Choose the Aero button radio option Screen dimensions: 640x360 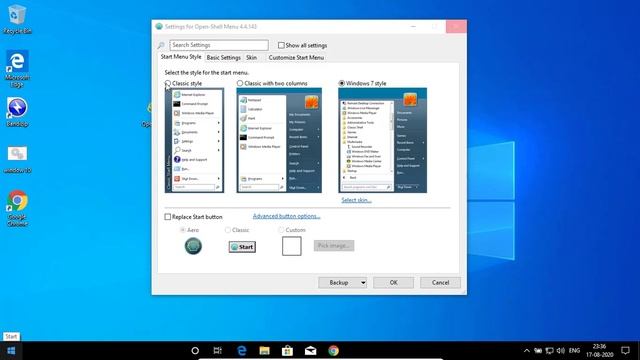pyautogui.click(x=183, y=230)
